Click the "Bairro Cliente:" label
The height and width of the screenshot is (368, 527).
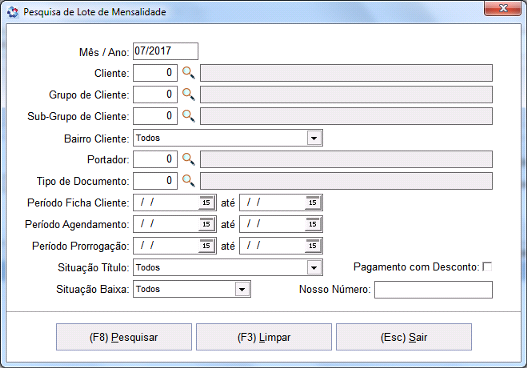pyautogui.click(x=97, y=138)
